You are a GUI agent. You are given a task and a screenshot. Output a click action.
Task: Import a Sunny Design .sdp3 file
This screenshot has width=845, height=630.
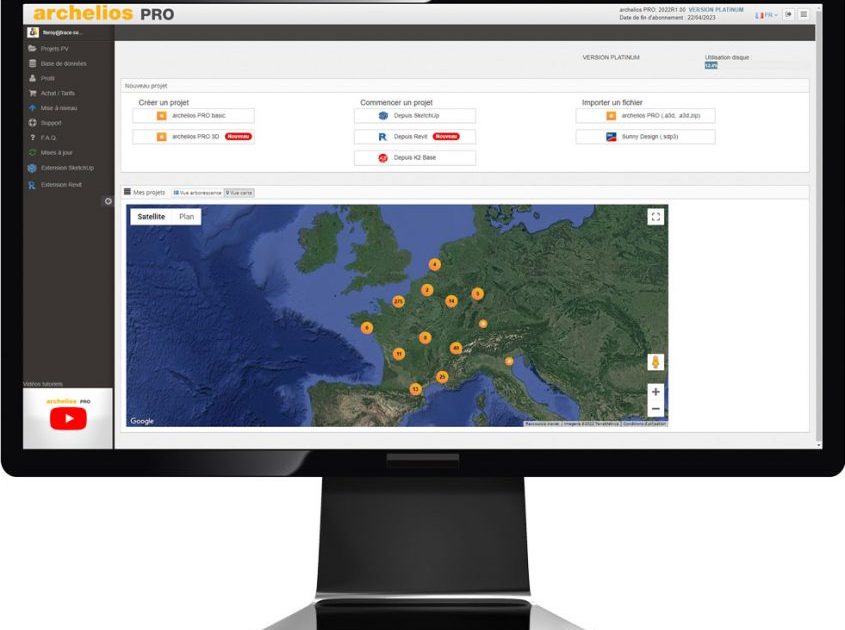click(646, 137)
